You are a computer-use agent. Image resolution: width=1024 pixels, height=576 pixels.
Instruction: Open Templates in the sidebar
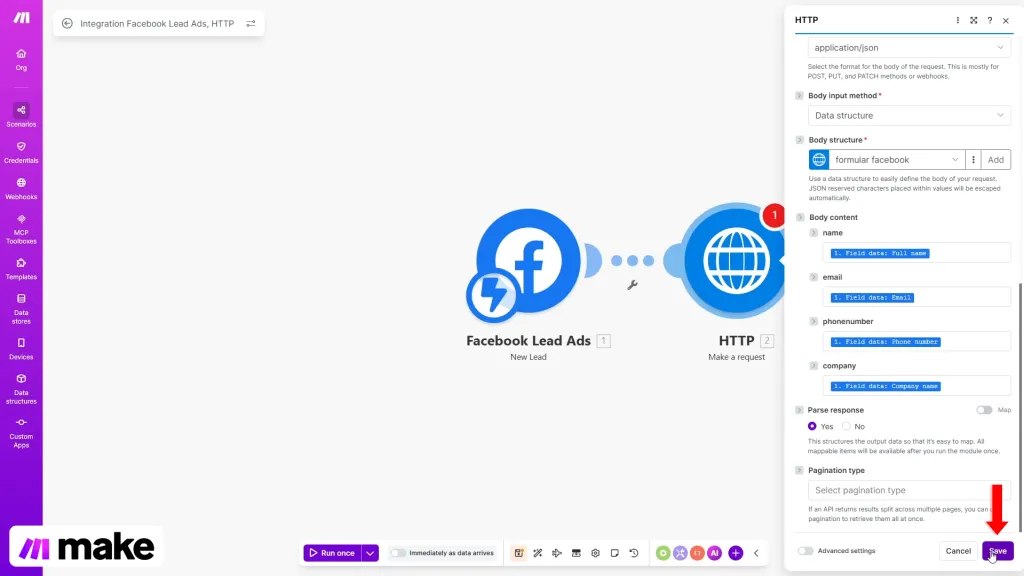point(21,268)
